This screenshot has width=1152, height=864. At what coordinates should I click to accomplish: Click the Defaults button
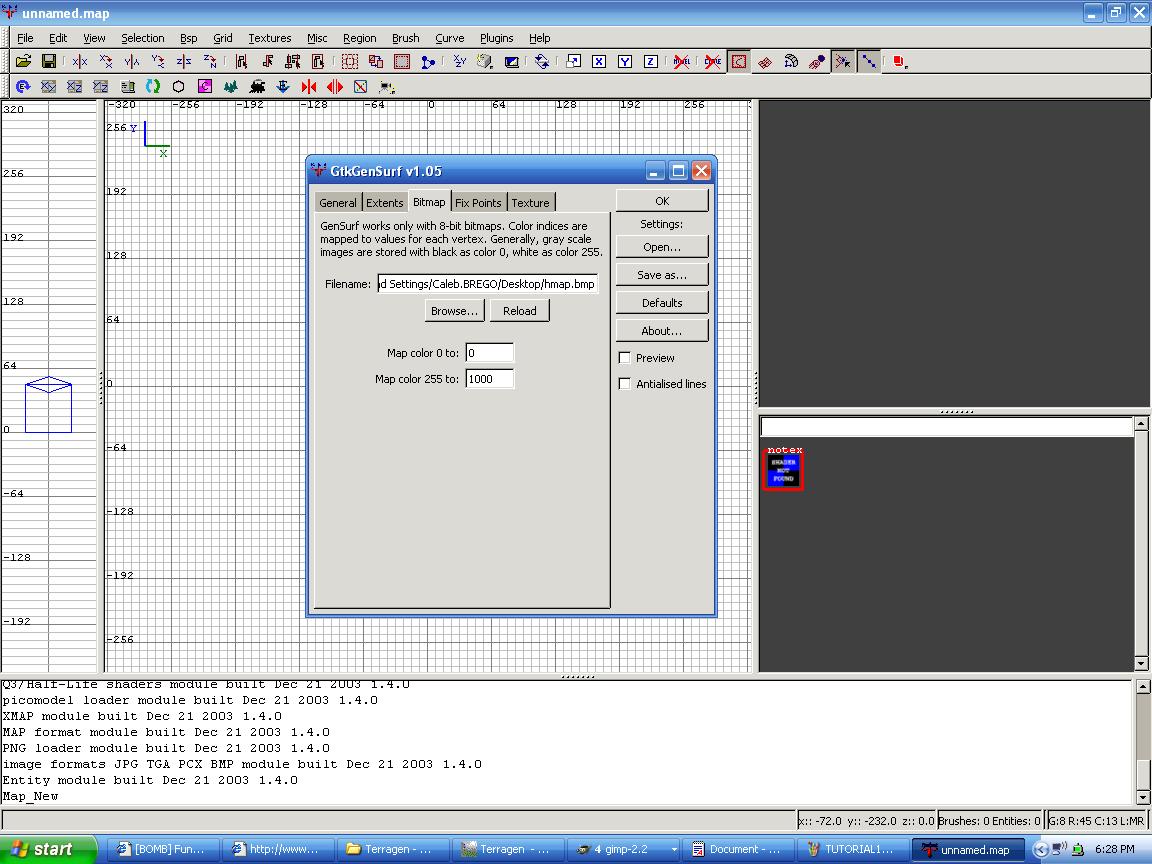[x=662, y=303]
